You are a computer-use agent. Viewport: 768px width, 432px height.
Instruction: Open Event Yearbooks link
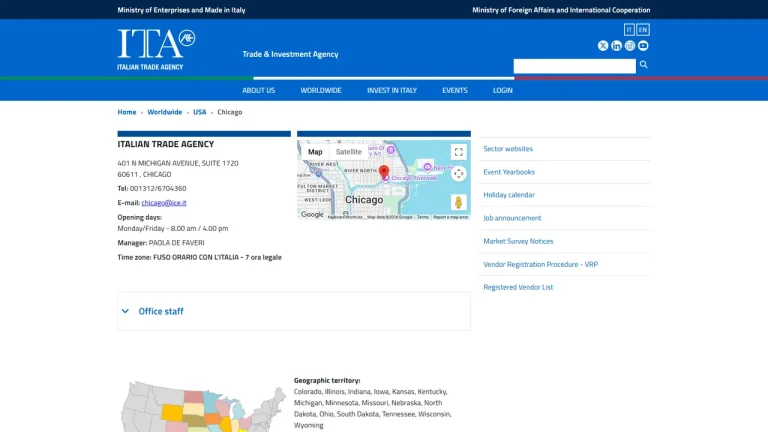509,172
